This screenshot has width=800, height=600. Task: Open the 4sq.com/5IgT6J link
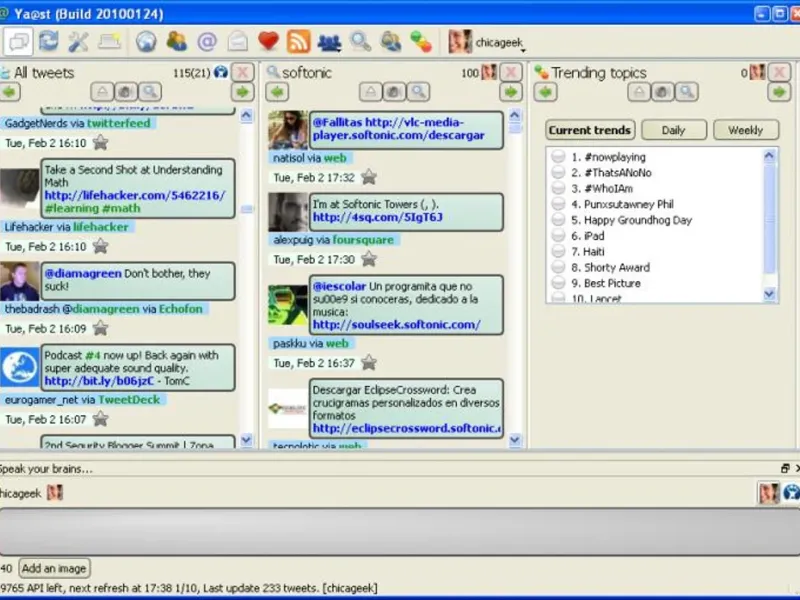pos(378,217)
